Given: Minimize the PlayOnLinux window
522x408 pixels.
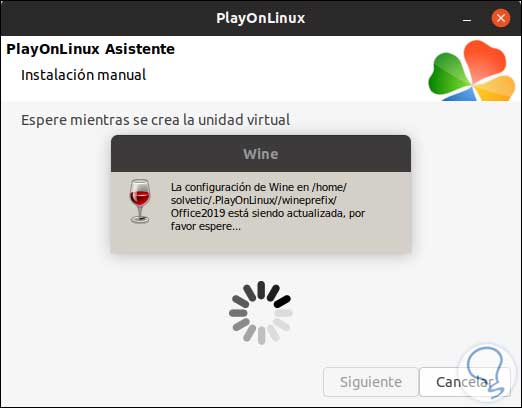Looking at the screenshot, I should click(467, 19).
